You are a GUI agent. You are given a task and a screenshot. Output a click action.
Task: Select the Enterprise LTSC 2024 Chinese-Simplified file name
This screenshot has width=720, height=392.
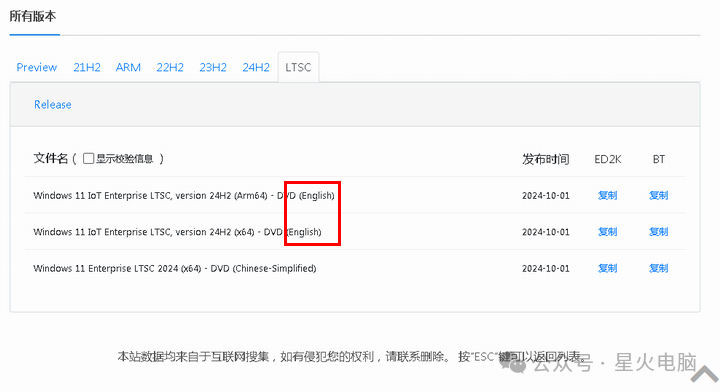pyautogui.click(x=174, y=268)
